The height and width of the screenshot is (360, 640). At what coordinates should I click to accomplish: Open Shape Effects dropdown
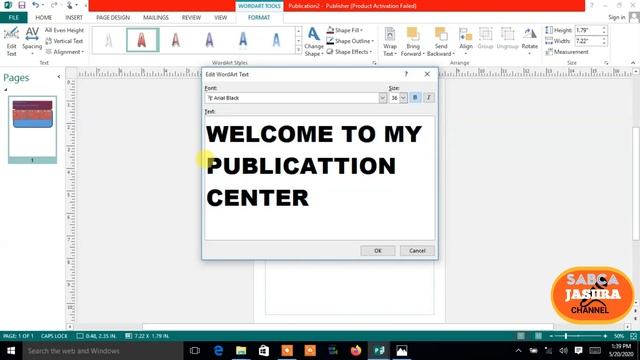tap(349, 52)
